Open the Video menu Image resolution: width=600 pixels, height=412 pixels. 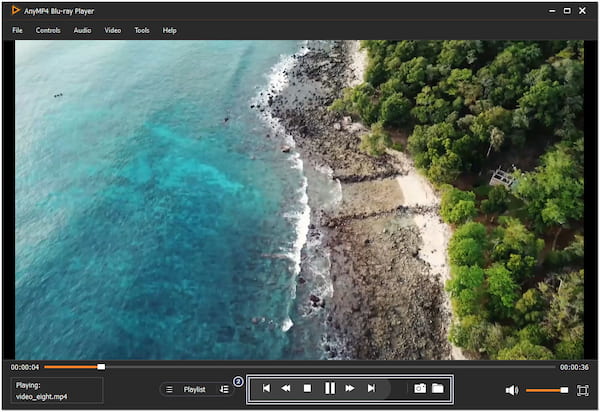[112, 30]
